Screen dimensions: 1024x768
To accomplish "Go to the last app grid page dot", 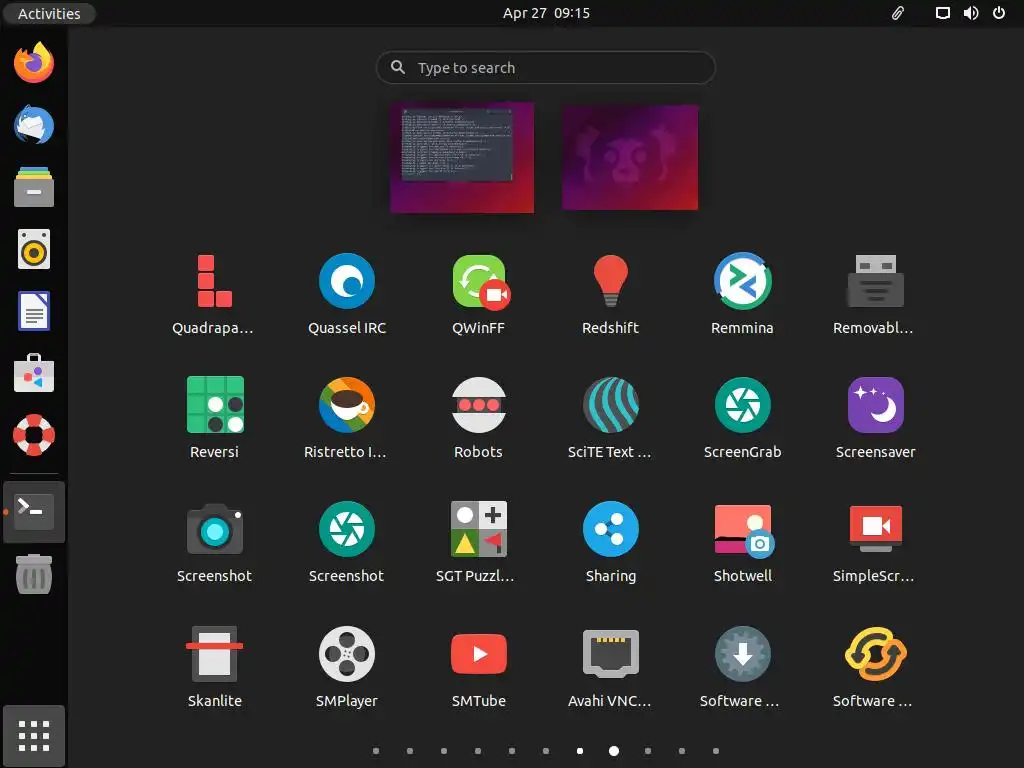I will click(716, 751).
